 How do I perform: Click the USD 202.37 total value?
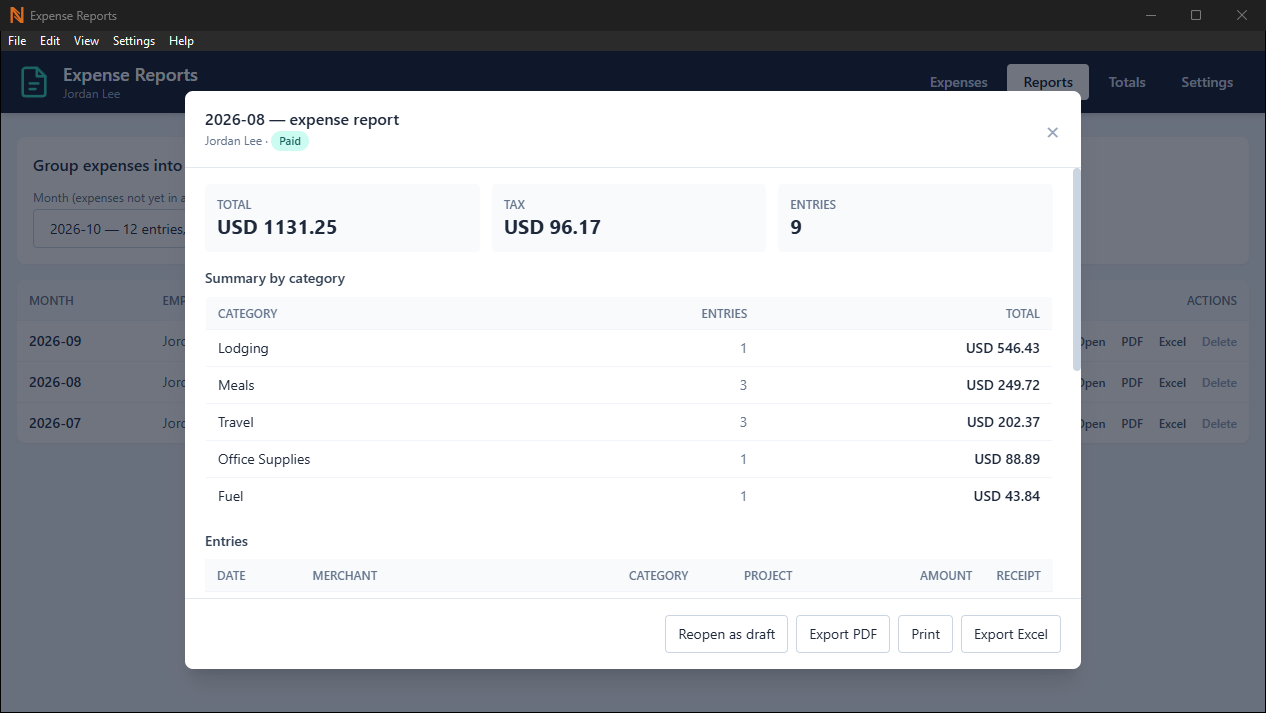(x=1003, y=422)
